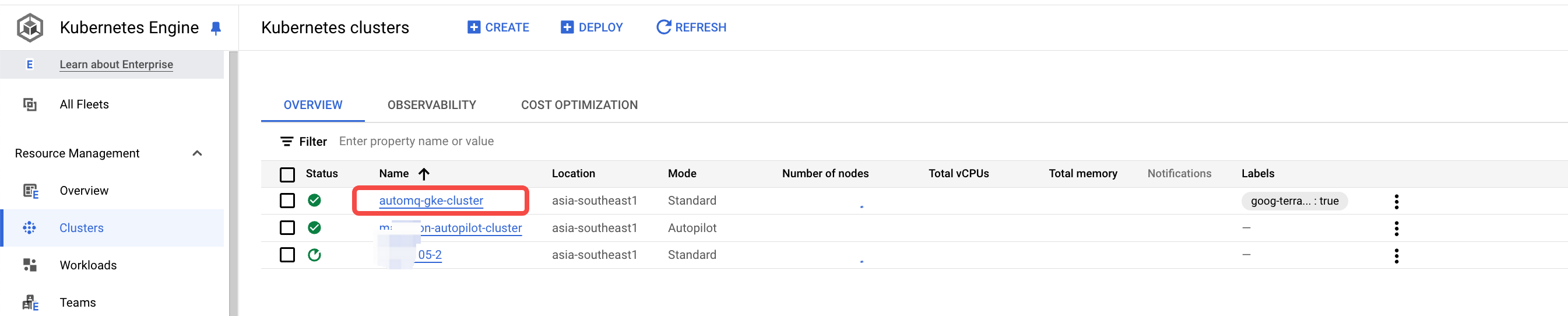1568x316 pixels.
Task: Click the Create cluster button
Action: click(498, 27)
